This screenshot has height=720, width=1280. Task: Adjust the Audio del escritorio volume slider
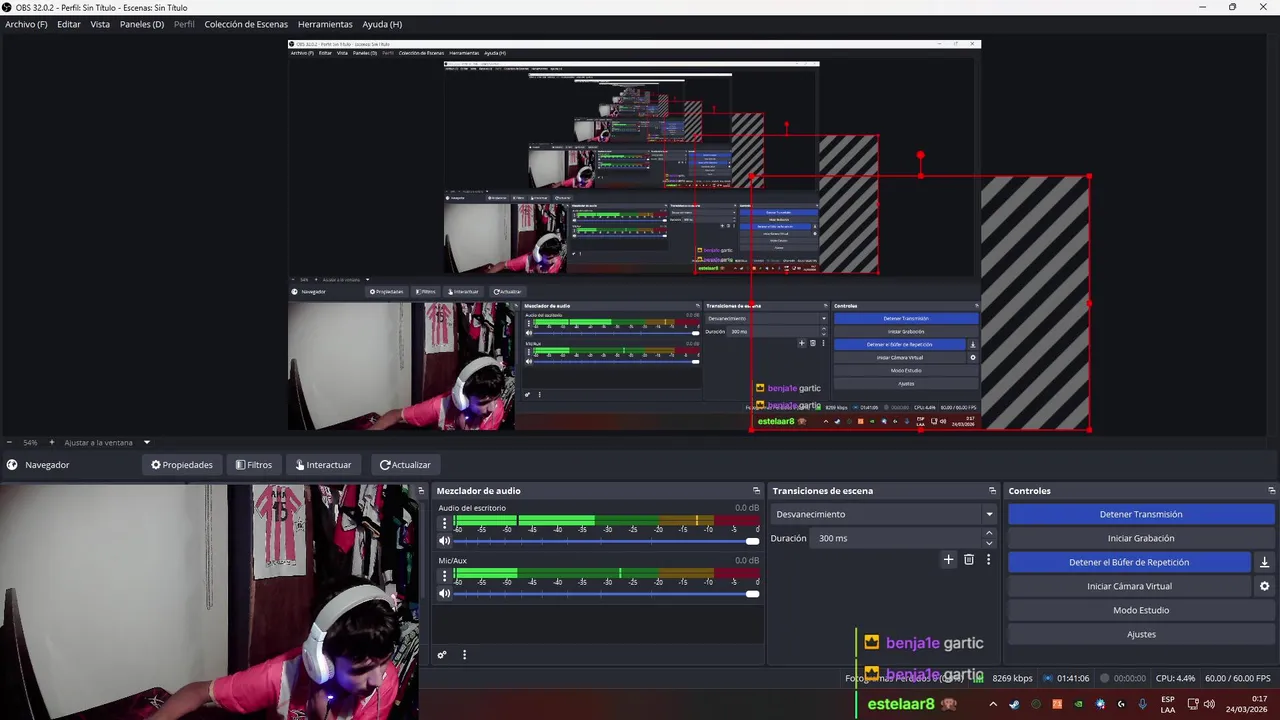(x=606, y=541)
